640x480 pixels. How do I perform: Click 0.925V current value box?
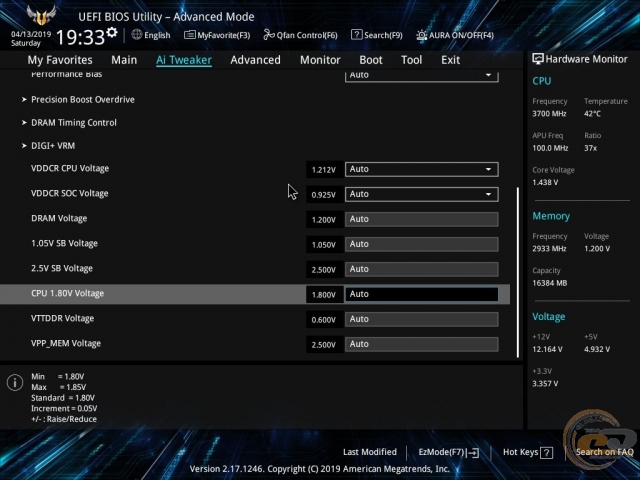(x=324, y=195)
